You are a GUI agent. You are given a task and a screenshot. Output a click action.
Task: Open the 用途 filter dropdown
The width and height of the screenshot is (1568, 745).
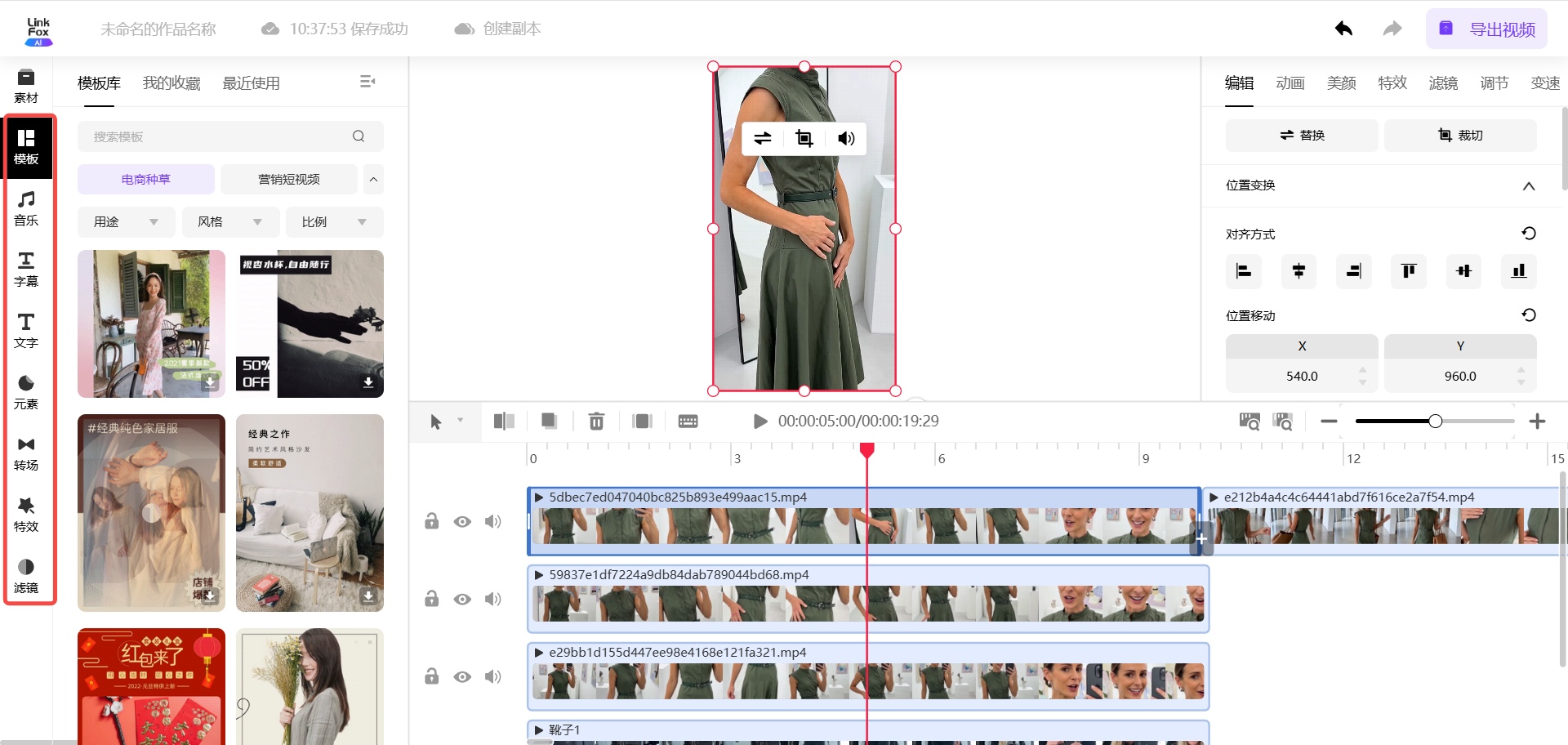(x=127, y=222)
